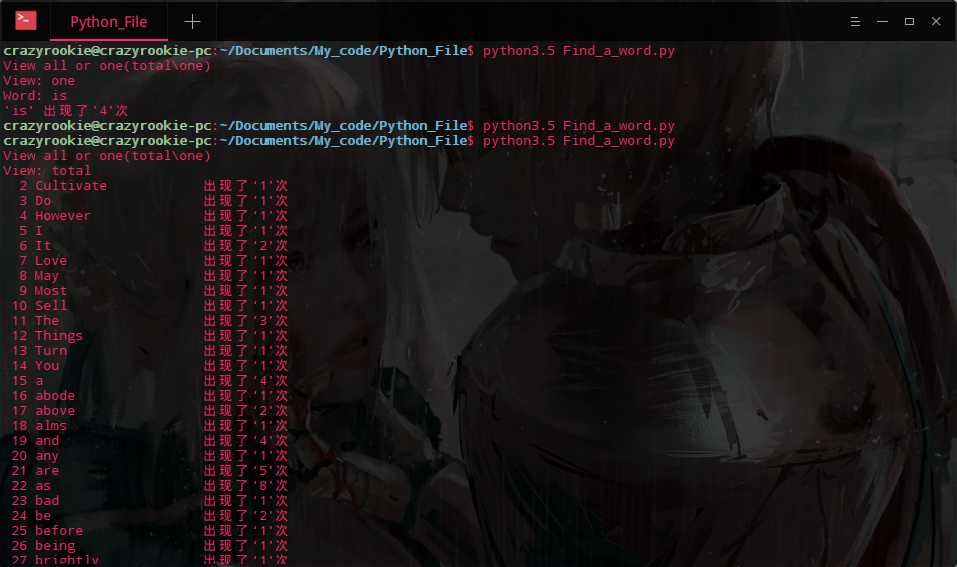Click the word 'and' in row 19

(x=47, y=441)
